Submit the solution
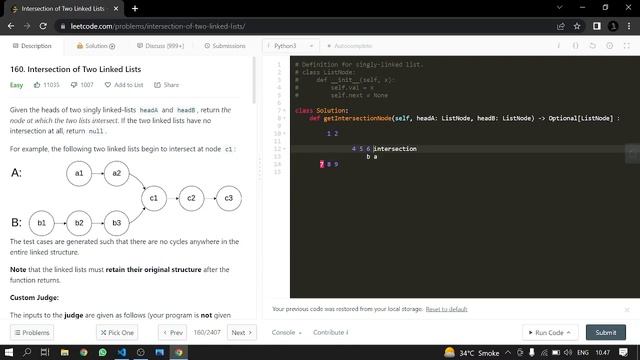Image resolution: width=640 pixels, height=360 pixels. click(x=606, y=332)
